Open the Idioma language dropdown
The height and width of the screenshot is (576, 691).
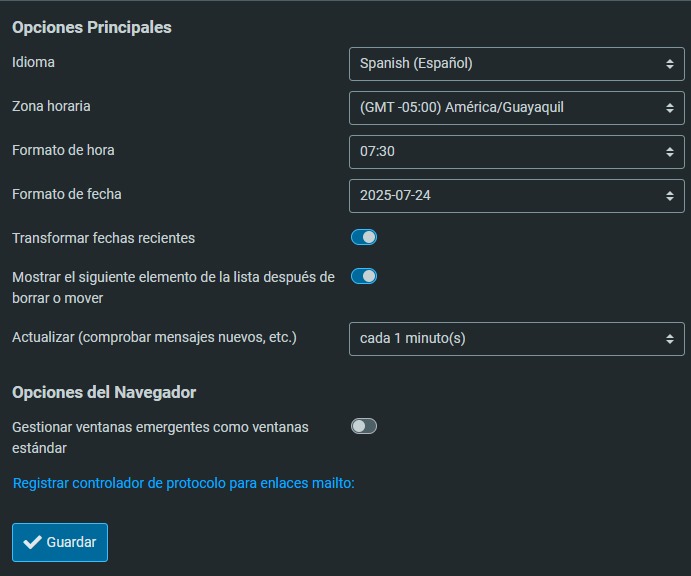coord(516,63)
